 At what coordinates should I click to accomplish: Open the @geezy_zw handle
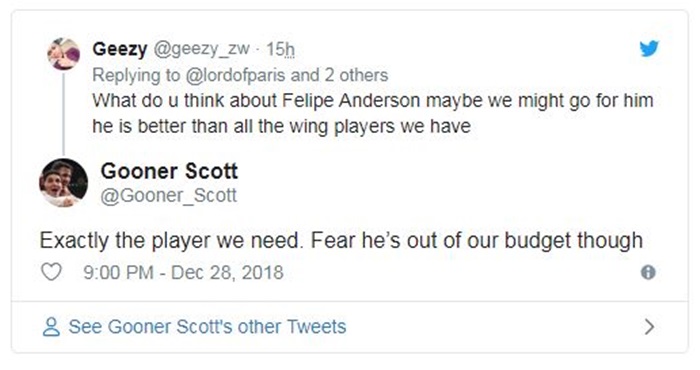[x=201, y=49]
